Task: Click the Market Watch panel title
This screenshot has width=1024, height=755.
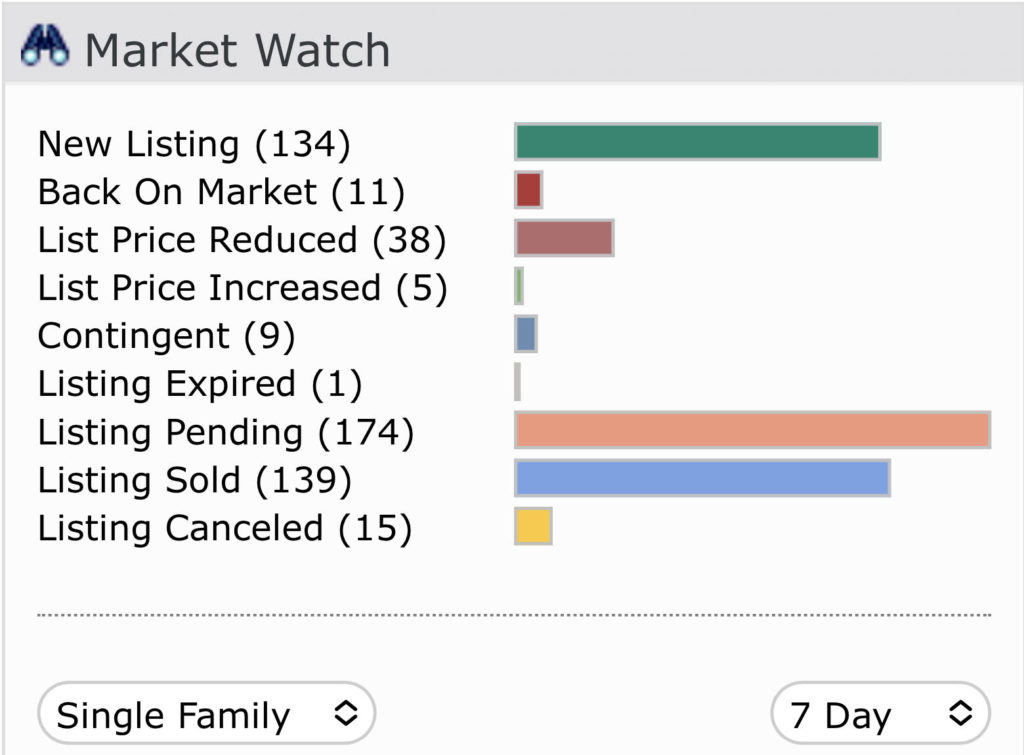Action: [x=238, y=50]
